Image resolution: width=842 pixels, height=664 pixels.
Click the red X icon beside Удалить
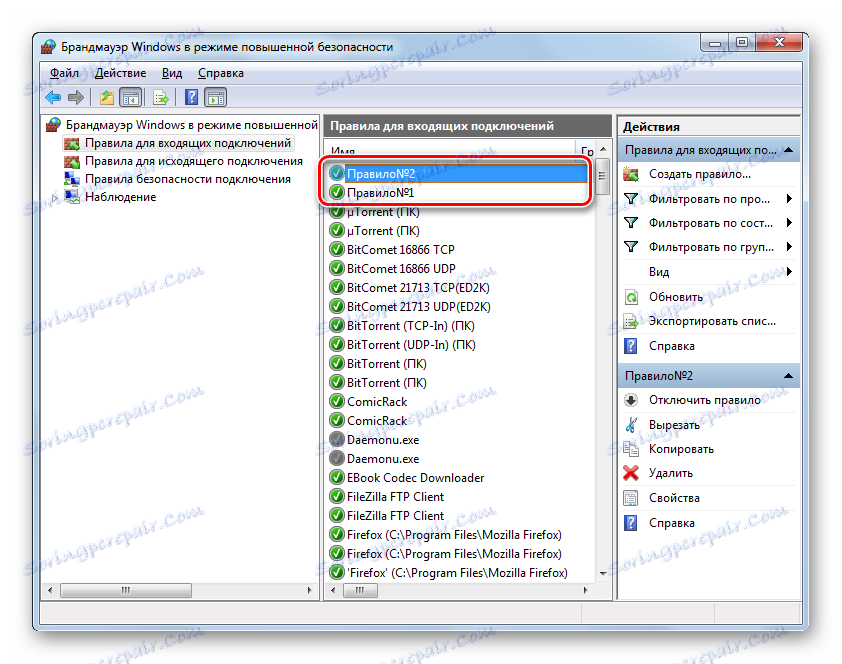(631, 473)
